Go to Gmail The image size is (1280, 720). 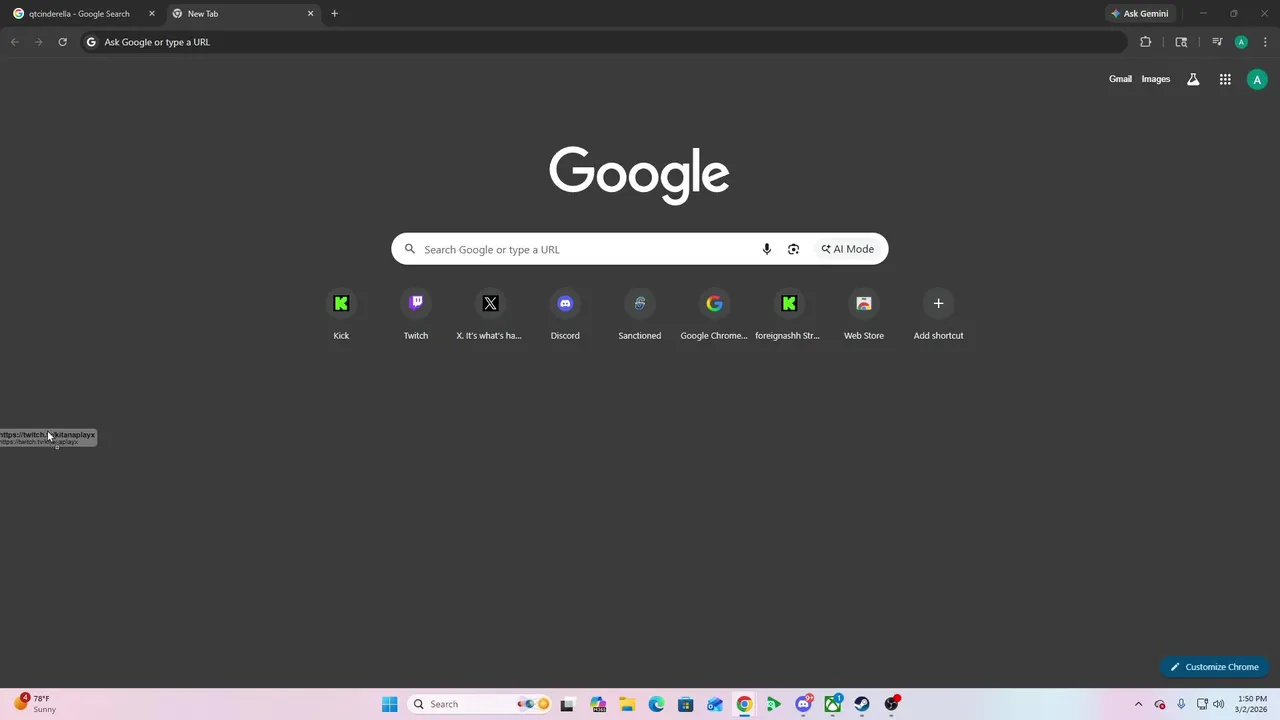(1120, 79)
